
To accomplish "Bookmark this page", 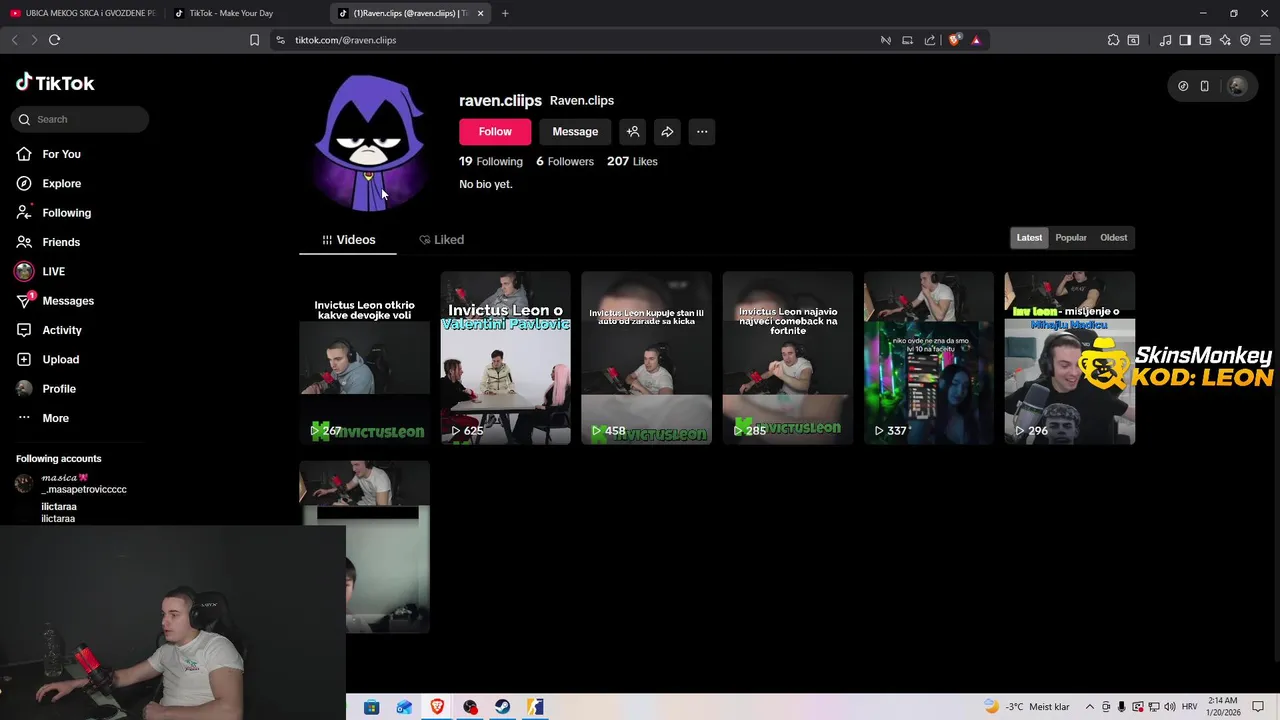I will pyautogui.click(x=254, y=40).
